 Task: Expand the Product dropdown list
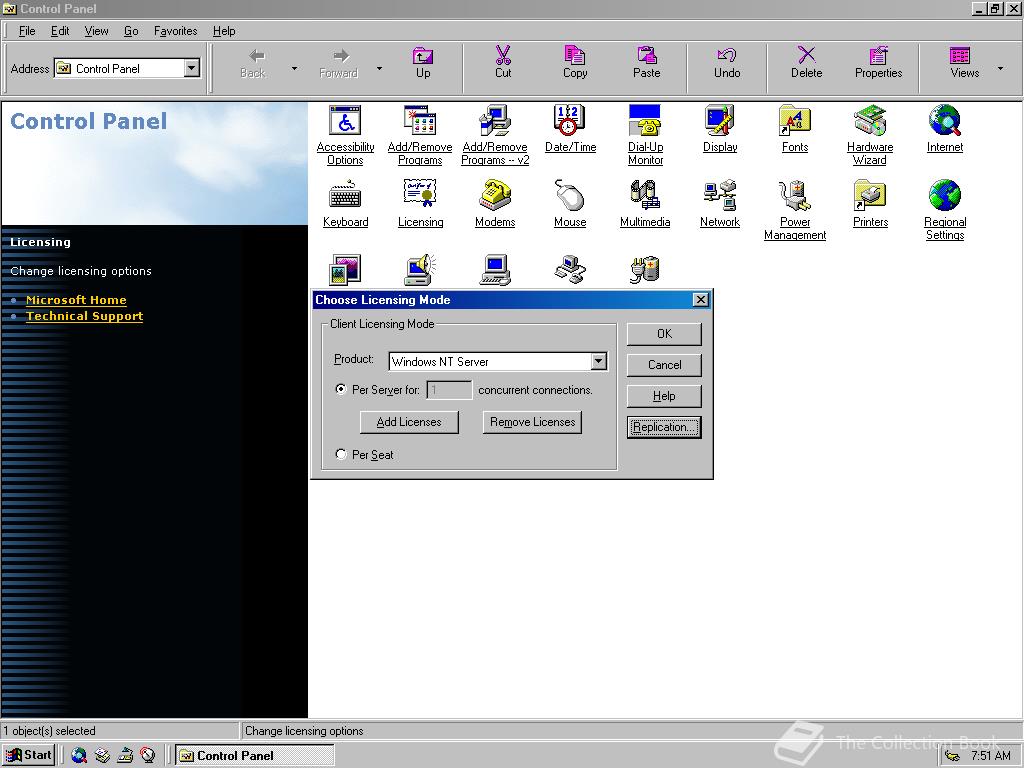598,362
